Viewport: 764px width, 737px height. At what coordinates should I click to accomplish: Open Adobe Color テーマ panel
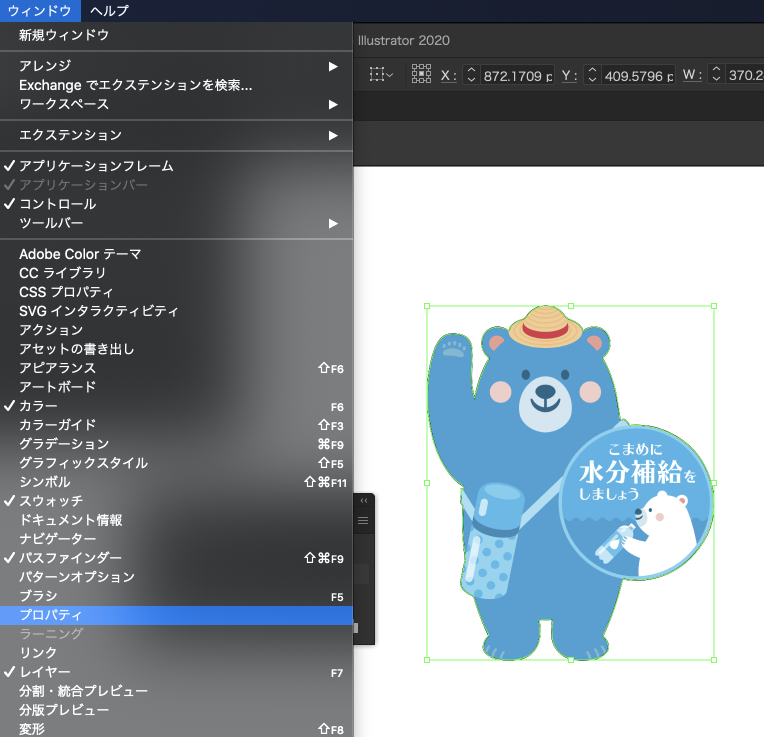(x=176, y=254)
